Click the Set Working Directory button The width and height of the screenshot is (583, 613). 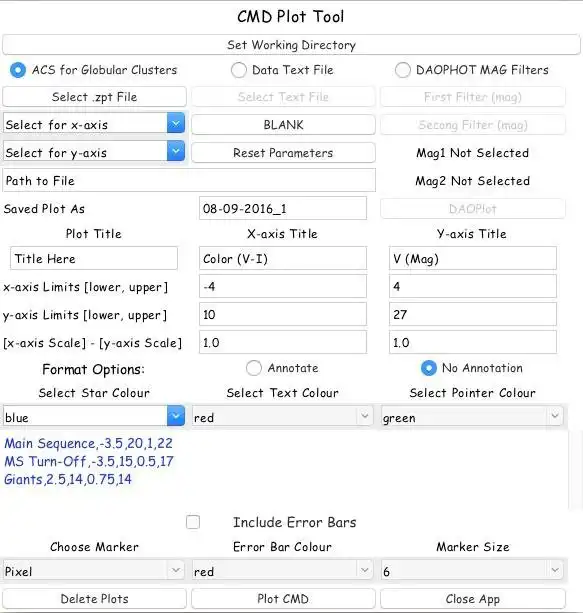291,45
